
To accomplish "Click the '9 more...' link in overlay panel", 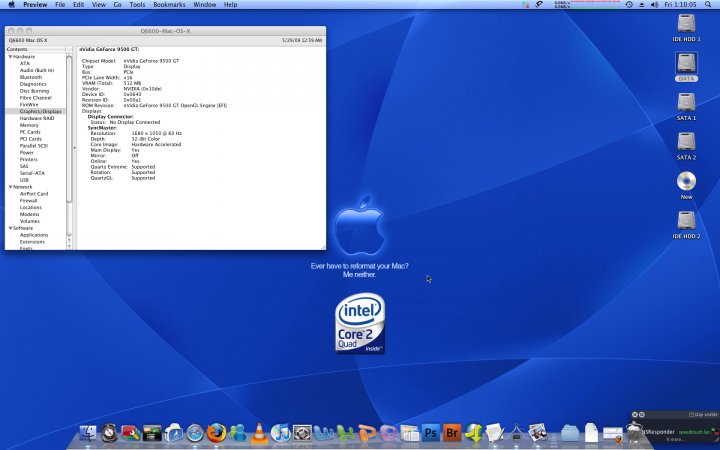I will [675, 439].
